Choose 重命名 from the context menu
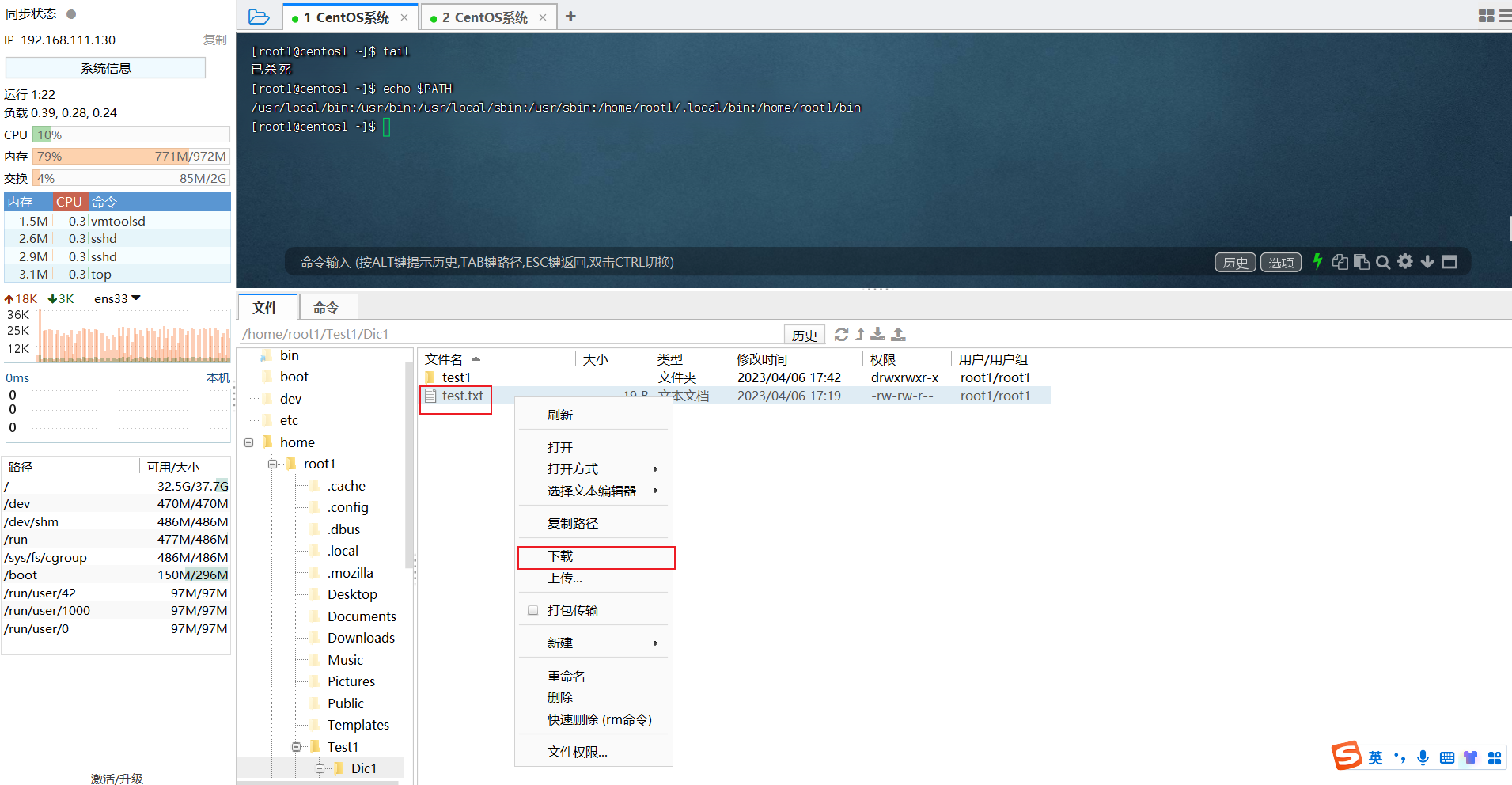 (593, 677)
